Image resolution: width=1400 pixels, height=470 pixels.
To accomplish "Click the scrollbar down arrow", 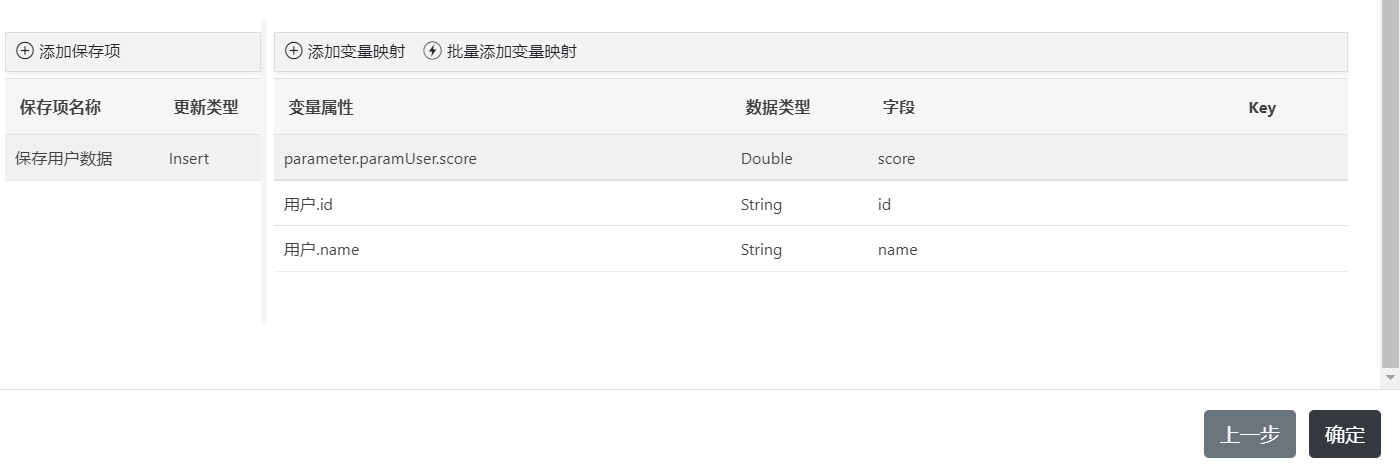I will pyautogui.click(x=1390, y=377).
